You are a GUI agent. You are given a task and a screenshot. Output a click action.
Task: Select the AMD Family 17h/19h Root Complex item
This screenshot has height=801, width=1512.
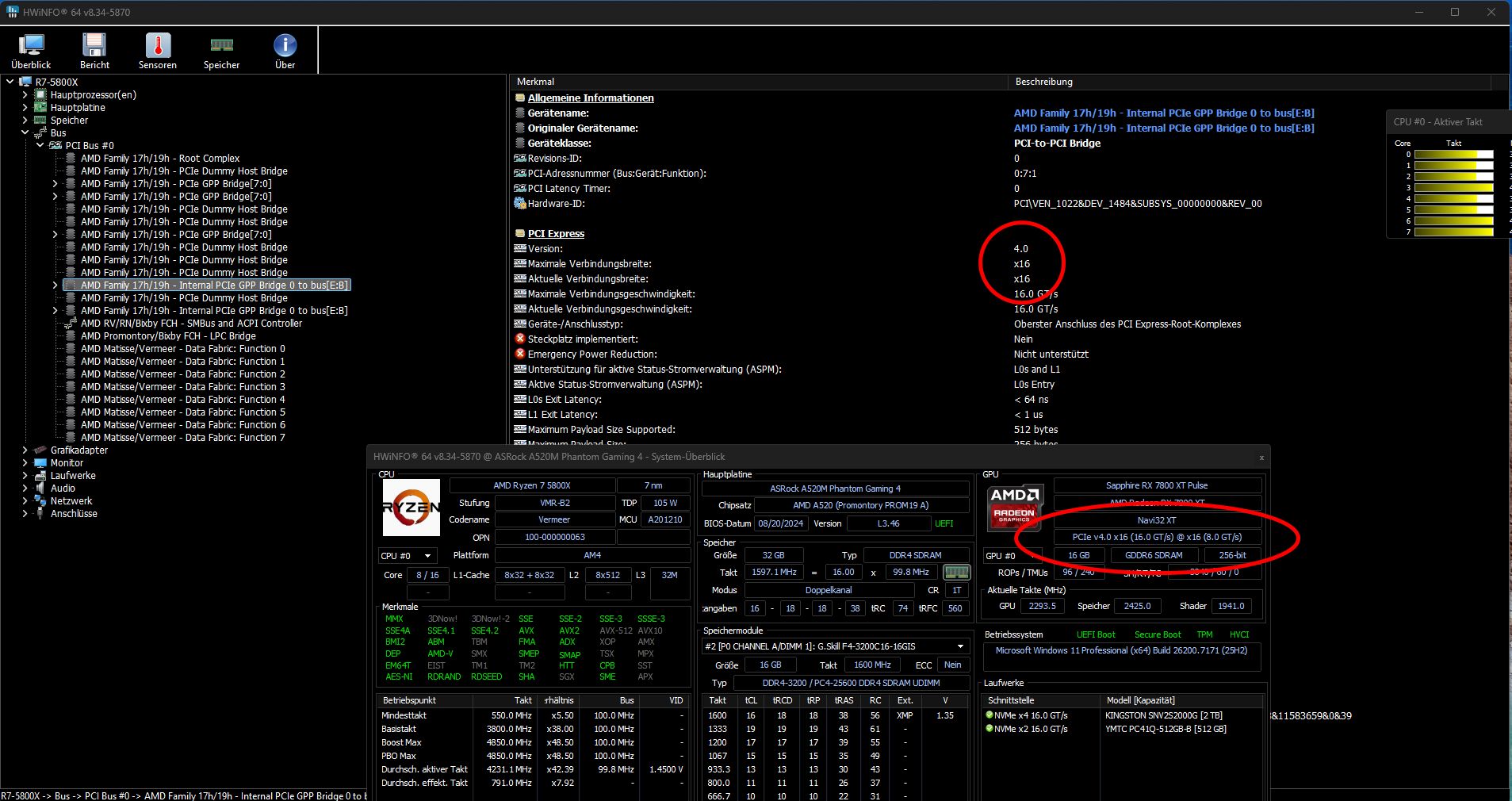tap(160, 158)
